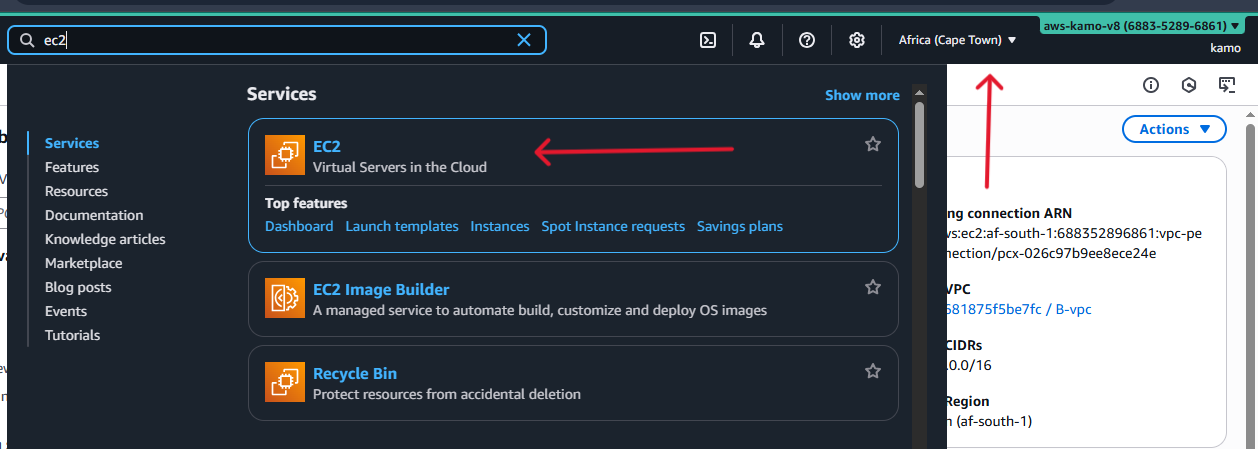Open the EC2 service link
The width and height of the screenshot is (1258, 449).
coord(327,146)
